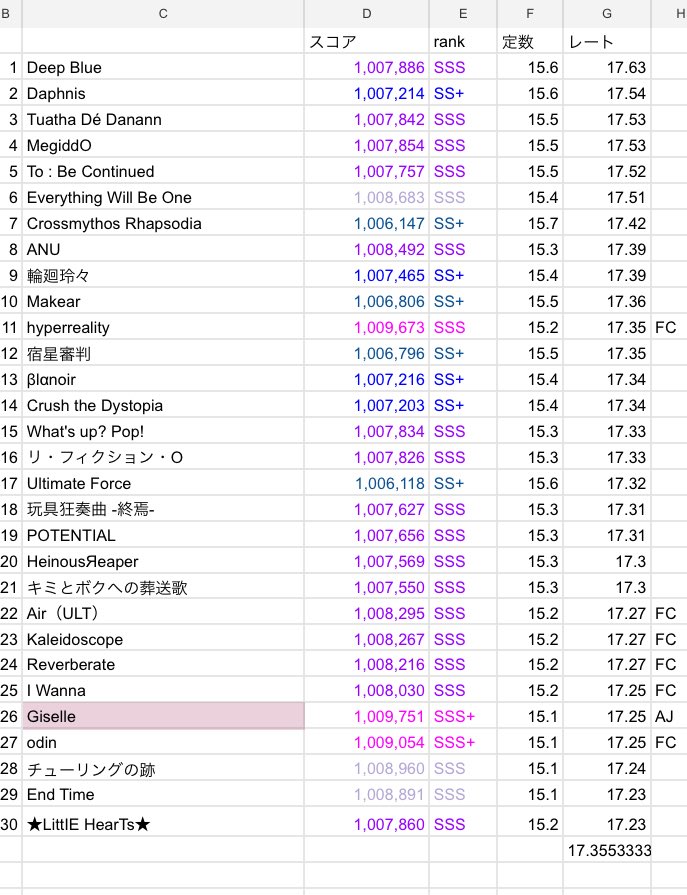Select the Deep Blue cell

click(163, 67)
